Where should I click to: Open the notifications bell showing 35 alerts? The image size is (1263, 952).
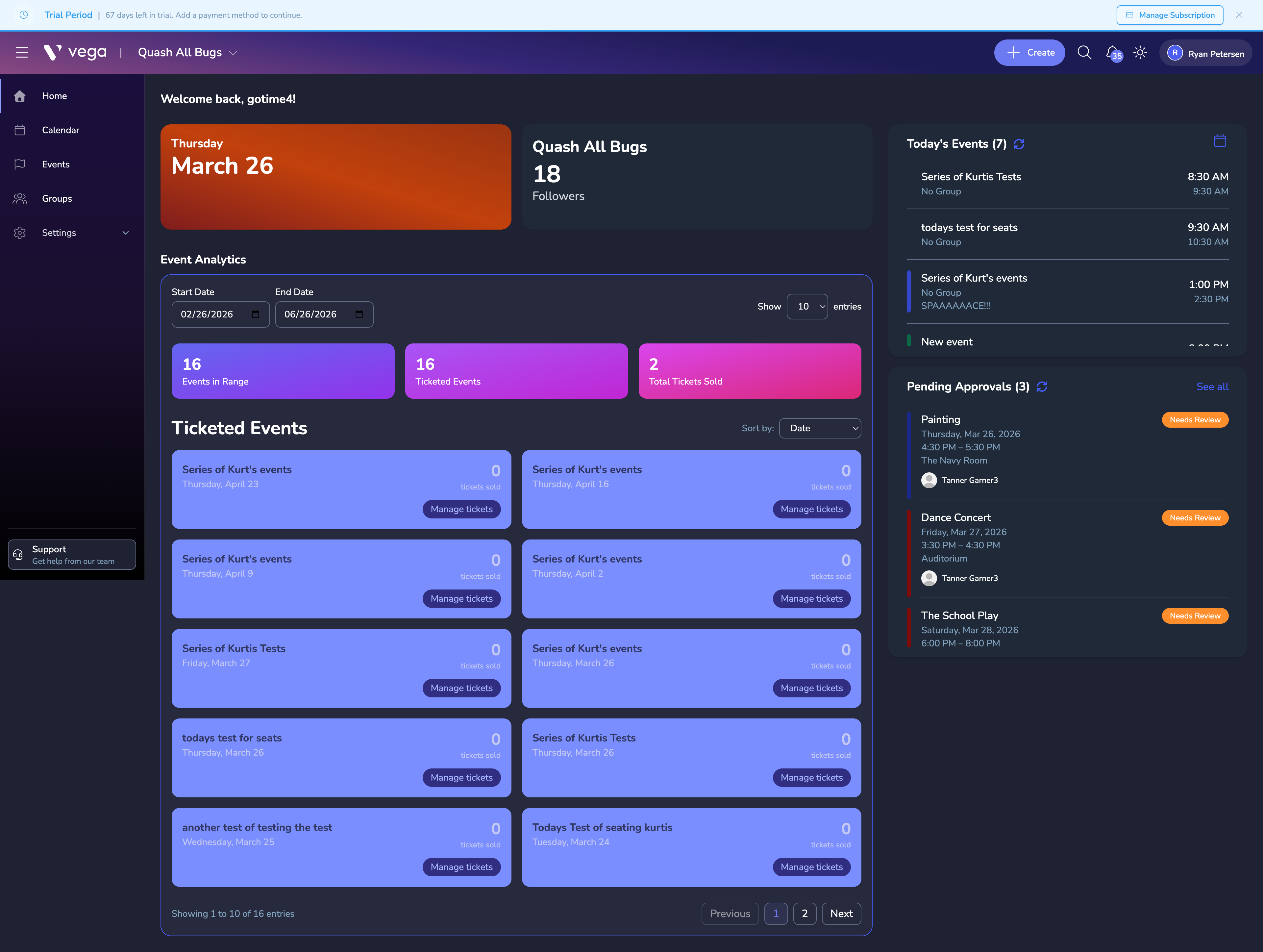click(x=1112, y=52)
